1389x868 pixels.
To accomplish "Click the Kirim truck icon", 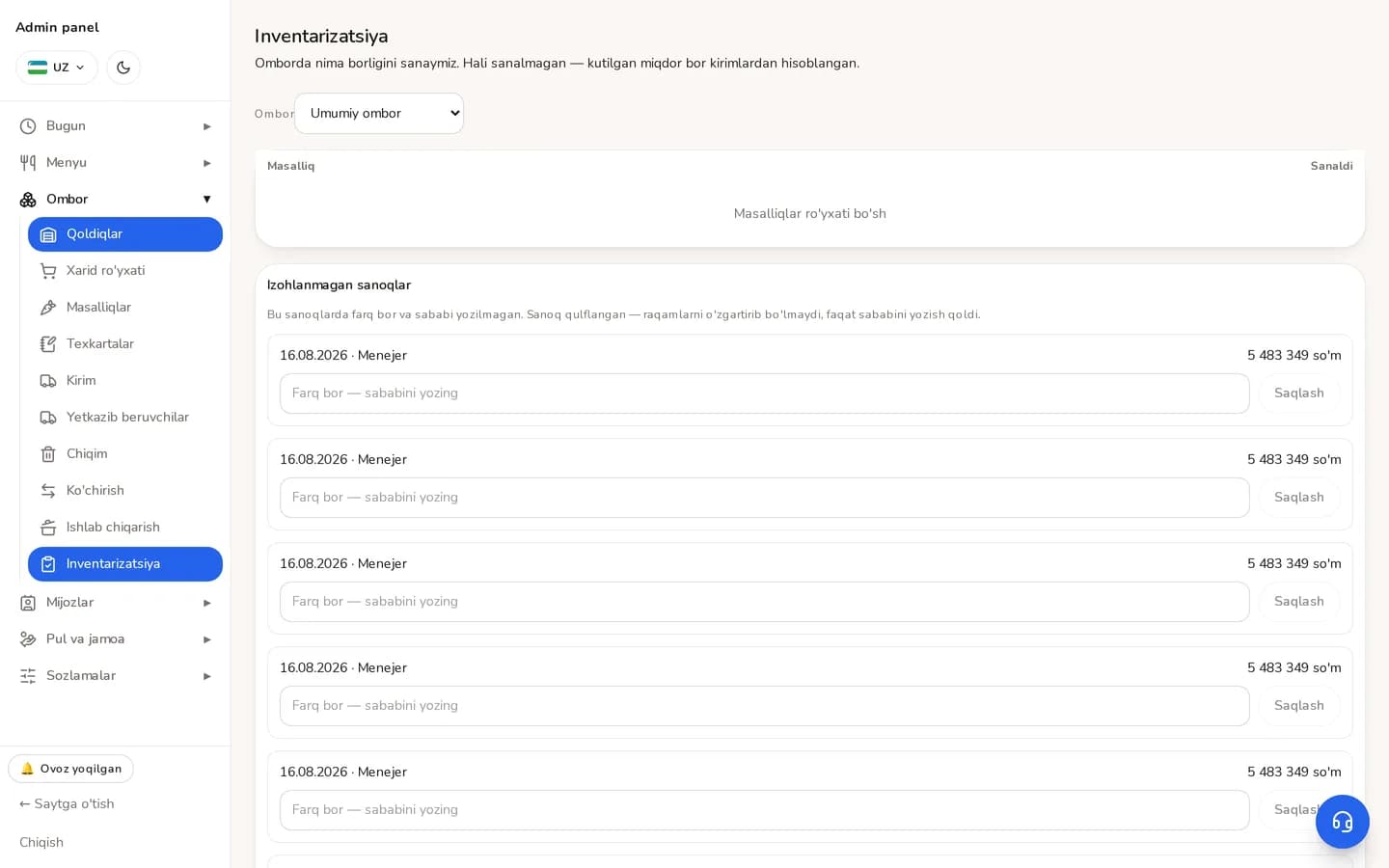I will tap(48, 381).
